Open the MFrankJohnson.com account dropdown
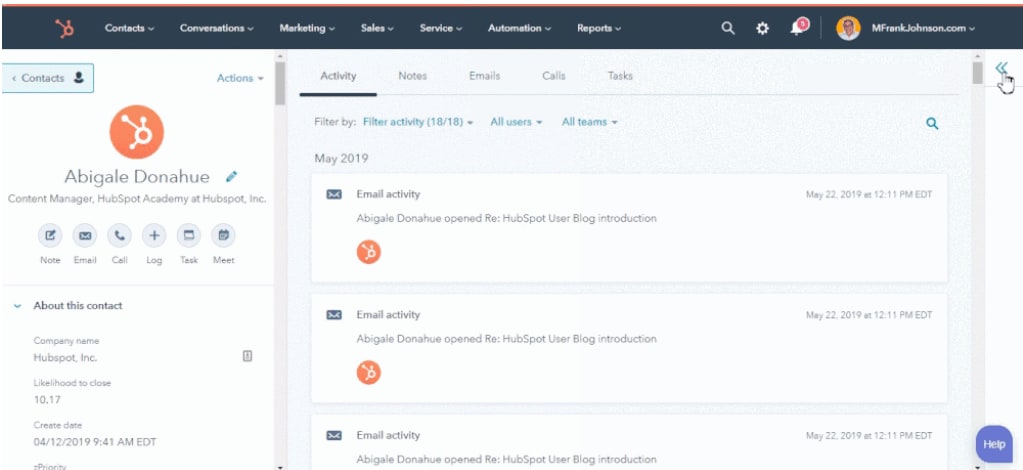1023x470 pixels. (923, 28)
